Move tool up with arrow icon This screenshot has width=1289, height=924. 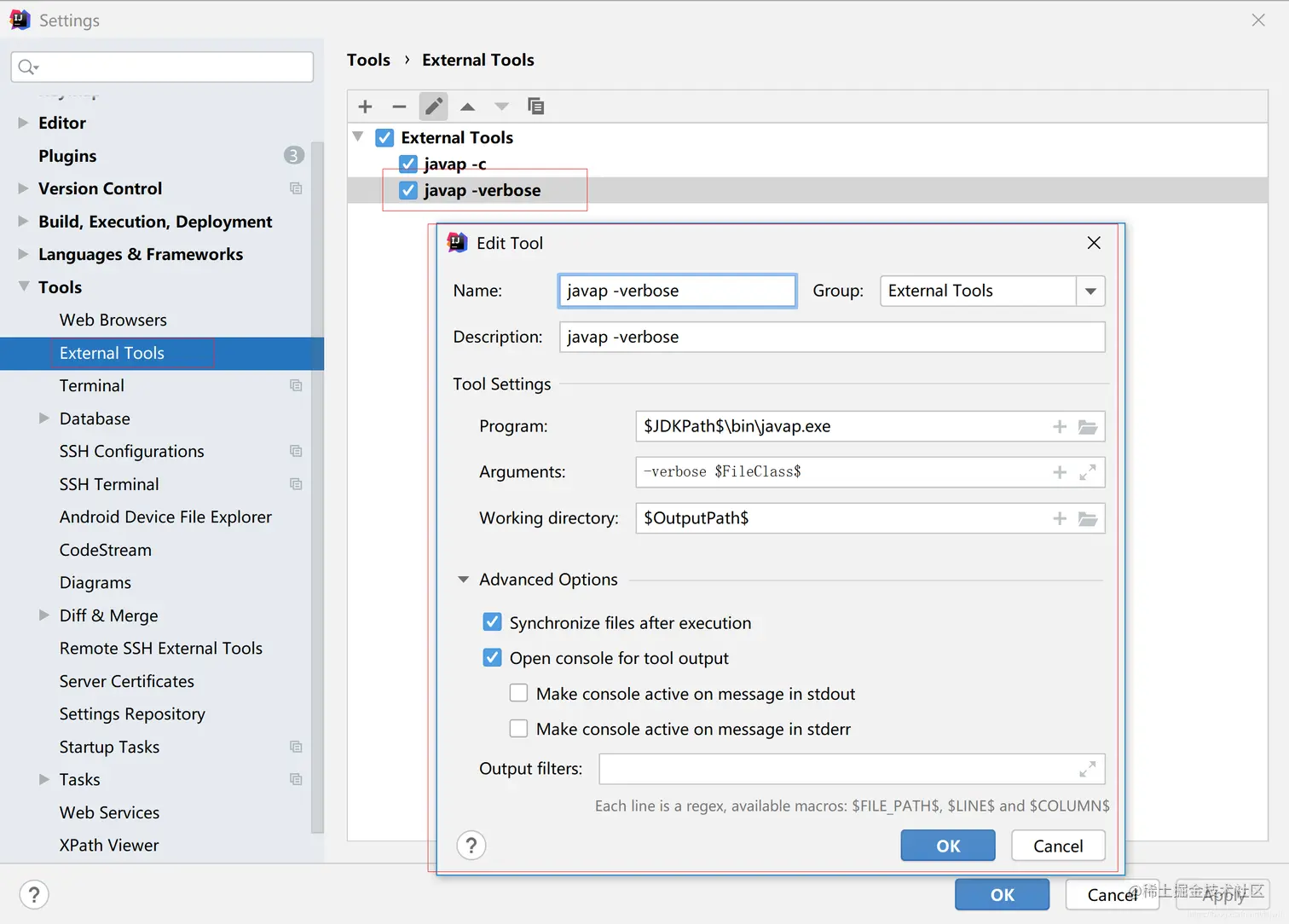[467, 107]
